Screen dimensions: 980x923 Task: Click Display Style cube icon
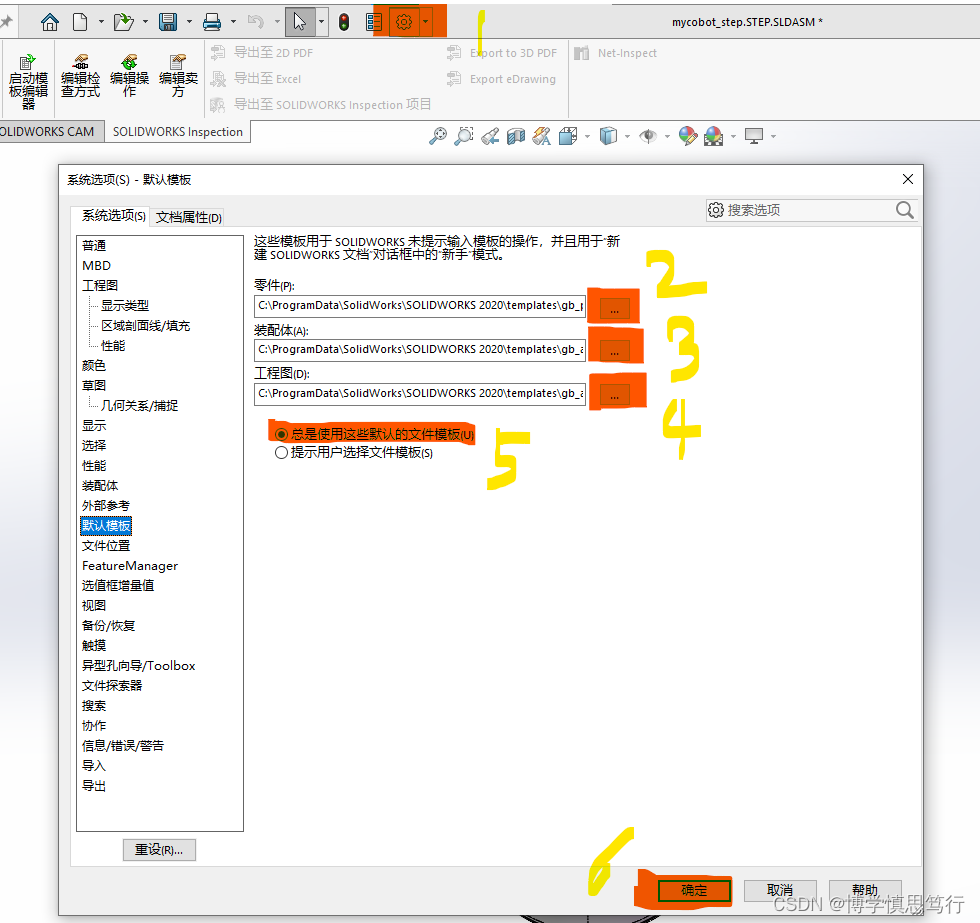point(608,136)
